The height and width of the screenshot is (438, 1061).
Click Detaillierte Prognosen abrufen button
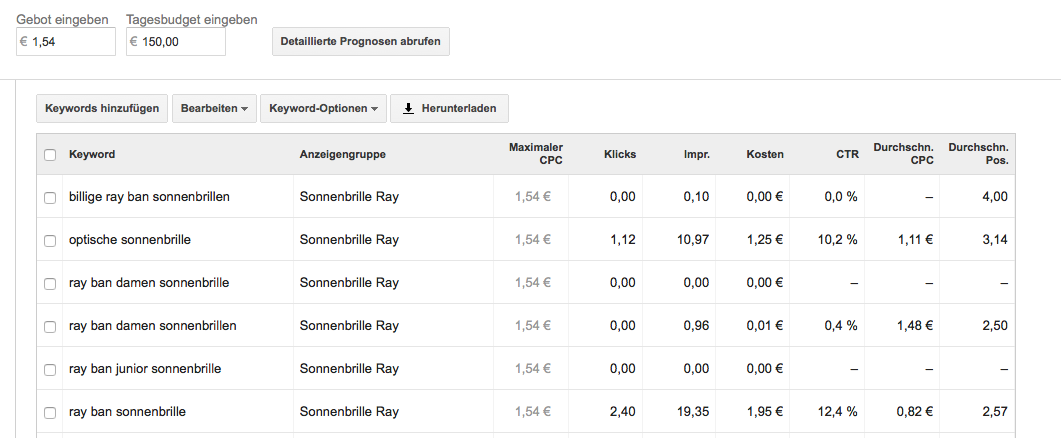click(361, 41)
